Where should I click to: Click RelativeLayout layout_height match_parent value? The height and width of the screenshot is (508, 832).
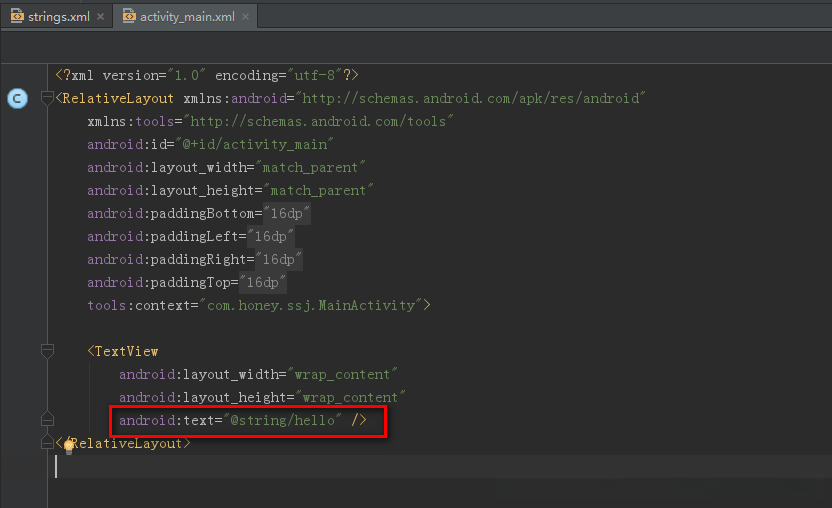click(318, 191)
